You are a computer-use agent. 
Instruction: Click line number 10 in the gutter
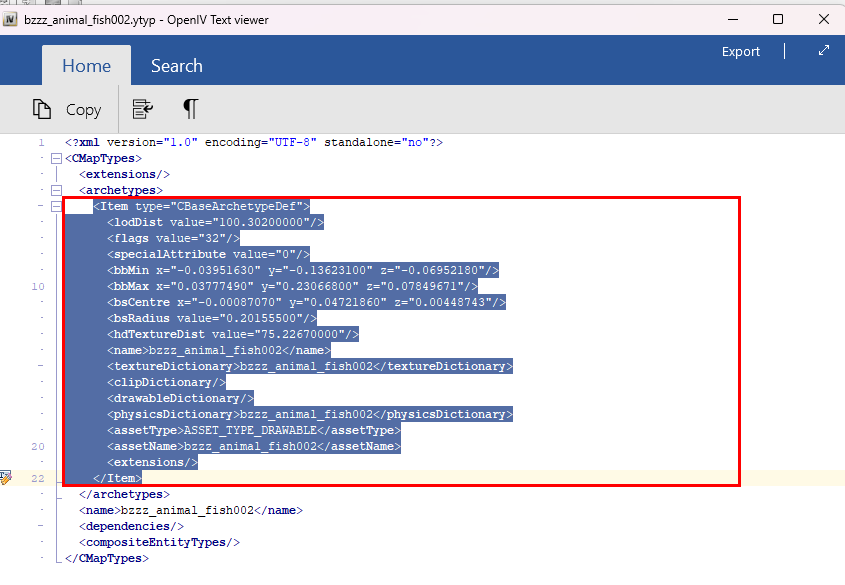tap(38, 286)
